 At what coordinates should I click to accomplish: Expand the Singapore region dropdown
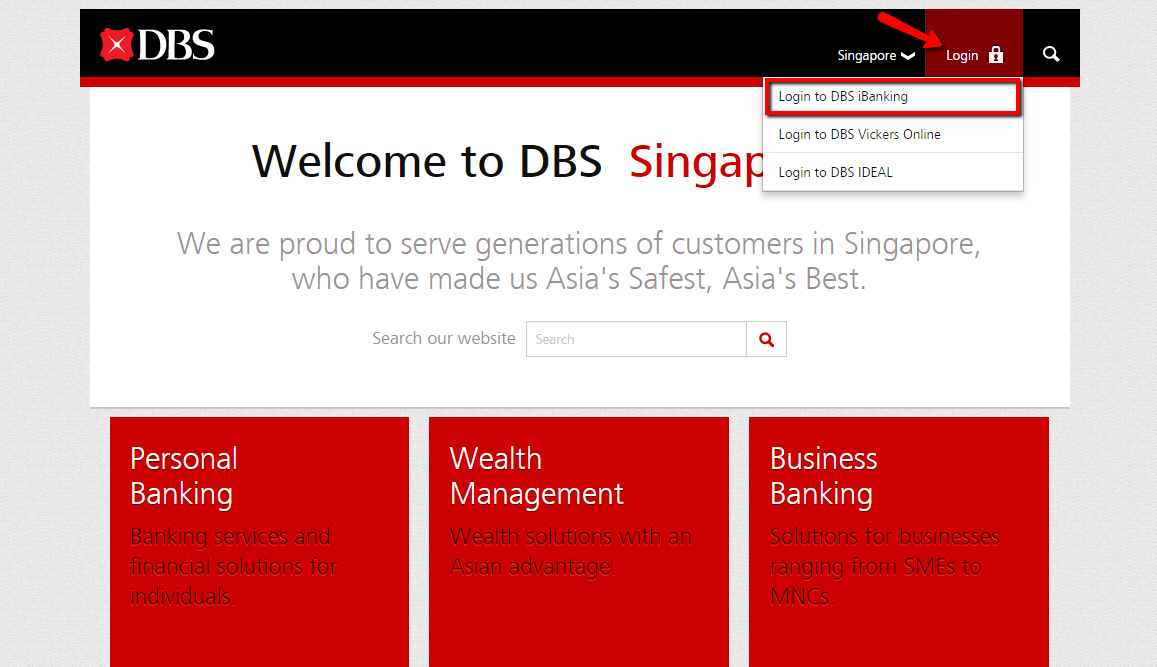coord(875,55)
